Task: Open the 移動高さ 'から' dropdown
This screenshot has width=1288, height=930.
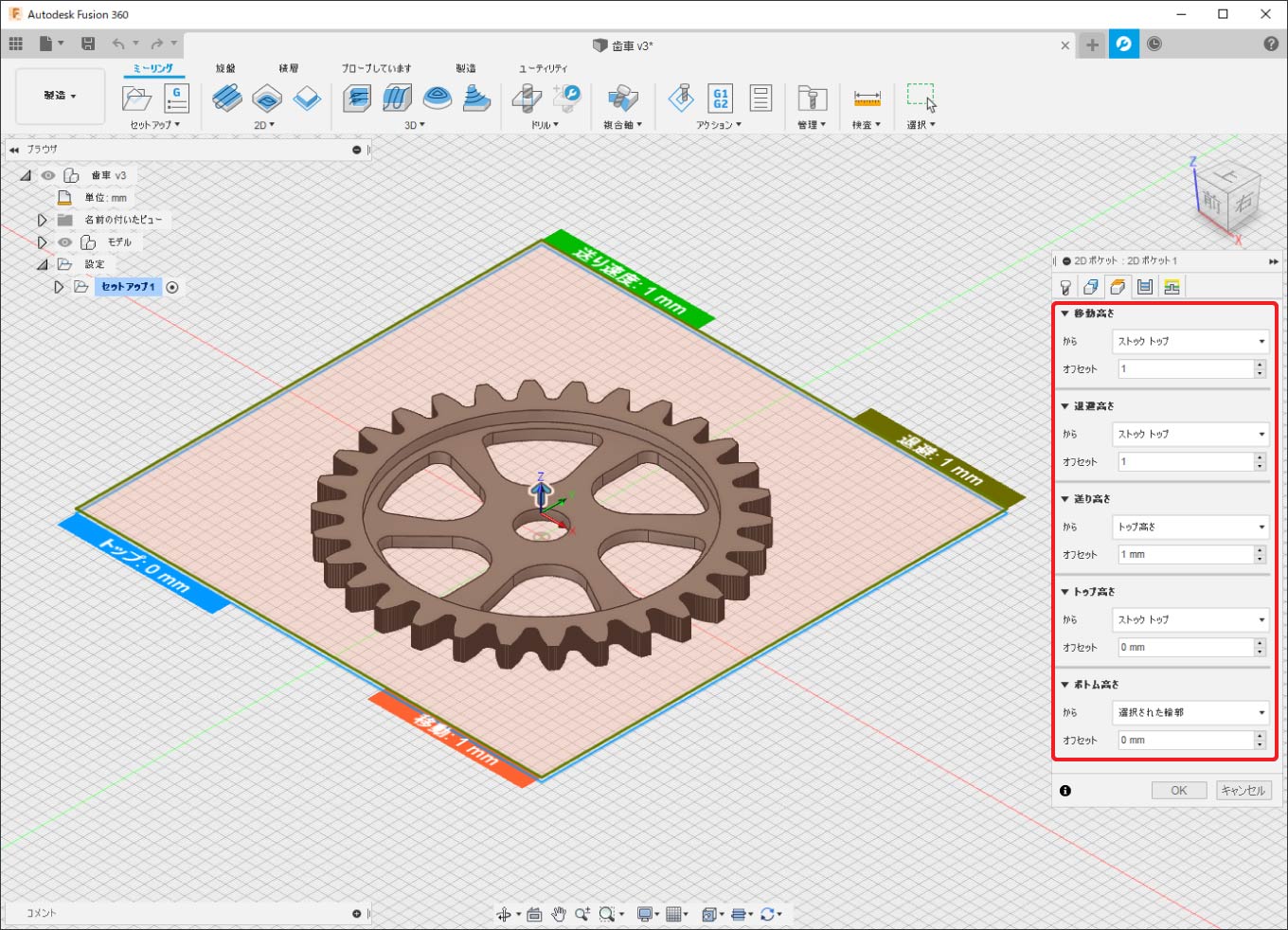Action: [x=1190, y=341]
